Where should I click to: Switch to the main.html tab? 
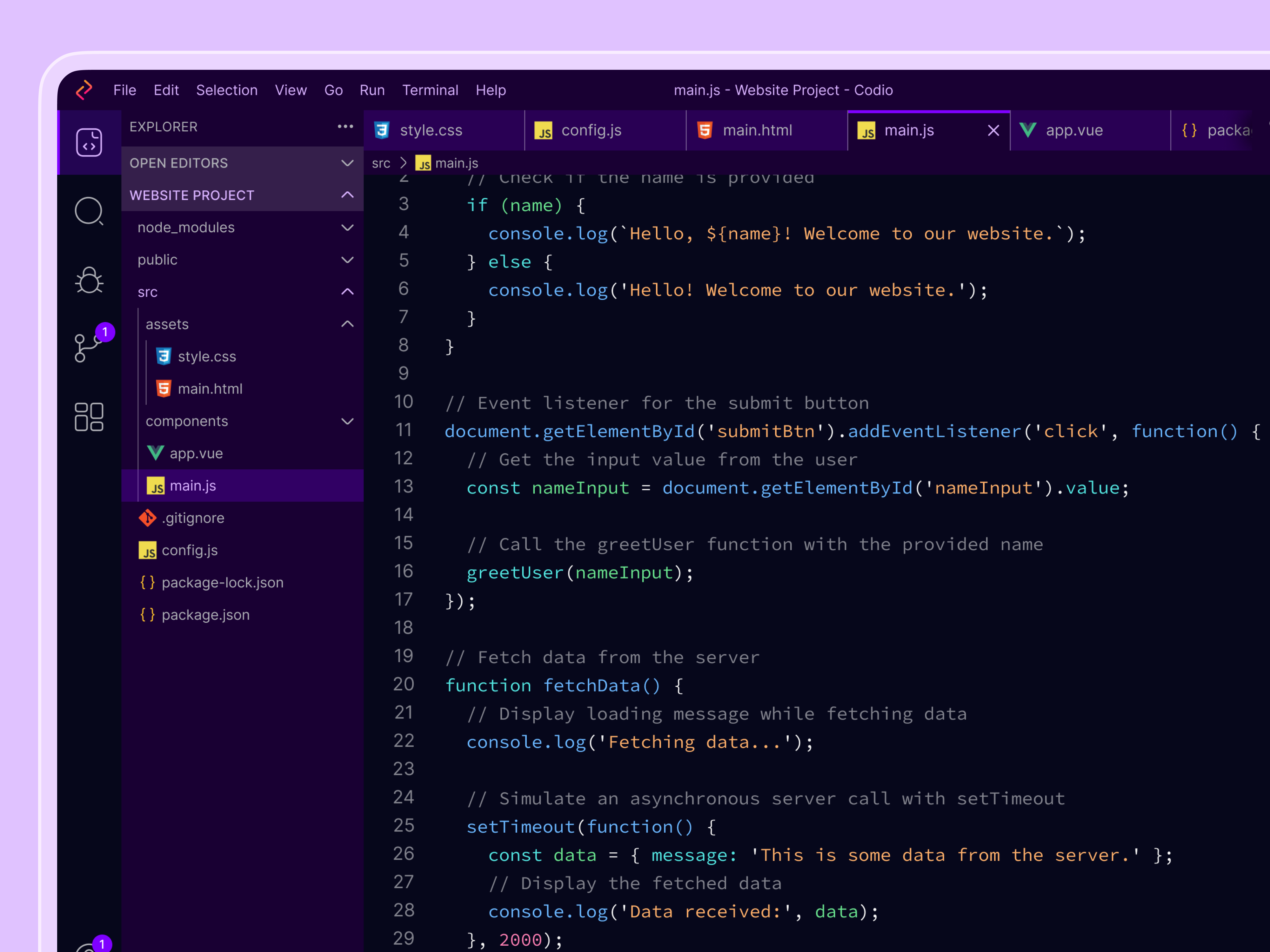pos(757,130)
